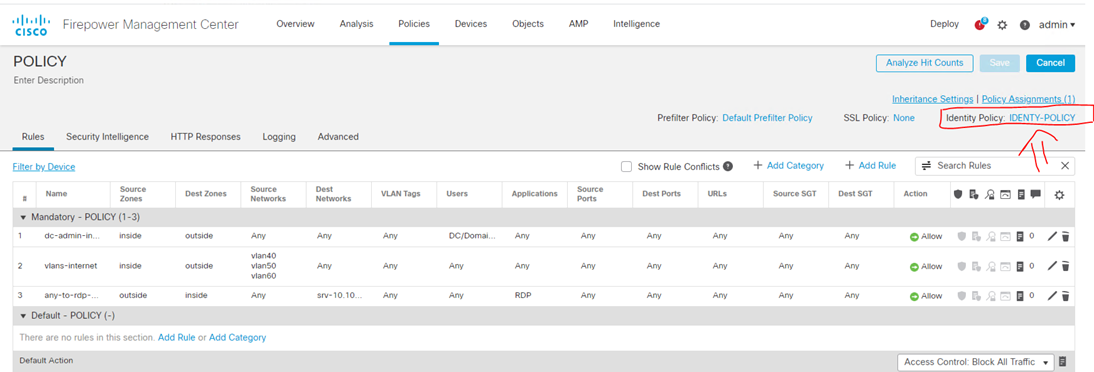Open the Default Action dropdown
This screenshot has height=372, width=1094.
(x=975, y=362)
